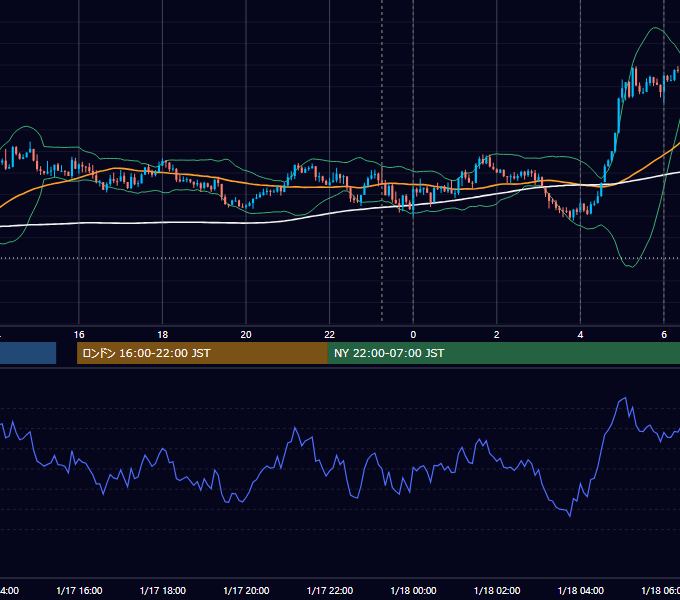680x600 pixels.
Task: Click the 1/18 02:00 time label
Action: pyautogui.click(x=497, y=590)
